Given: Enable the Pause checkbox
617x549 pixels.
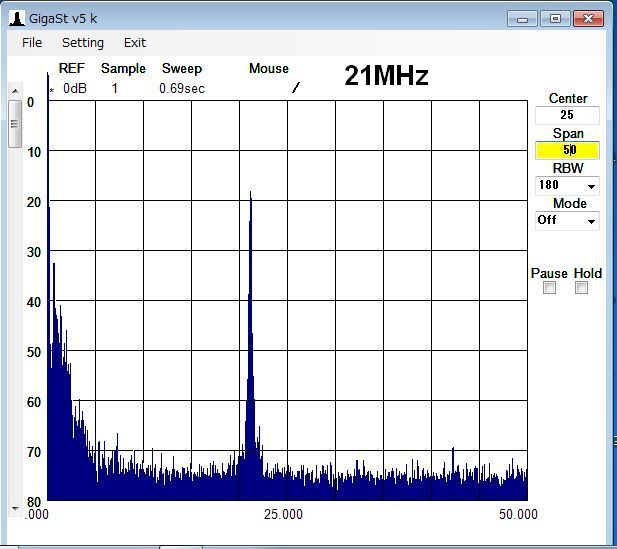Looking at the screenshot, I should (x=549, y=288).
